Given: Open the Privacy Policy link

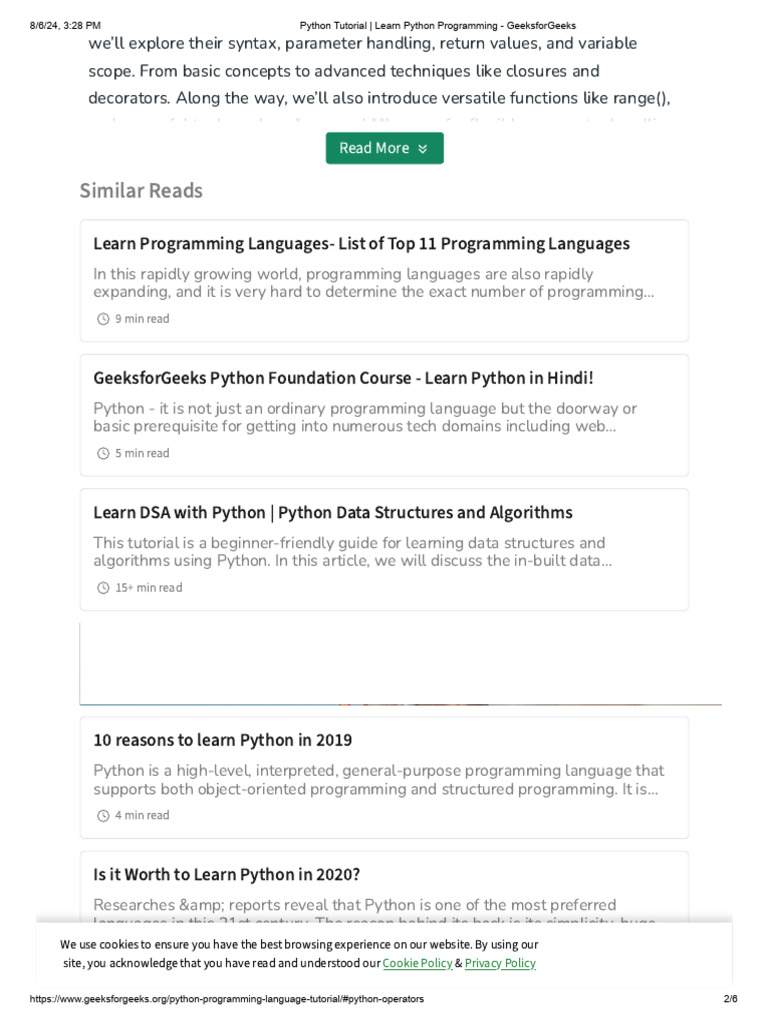Looking at the screenshot, I should [x=500, y=963].
